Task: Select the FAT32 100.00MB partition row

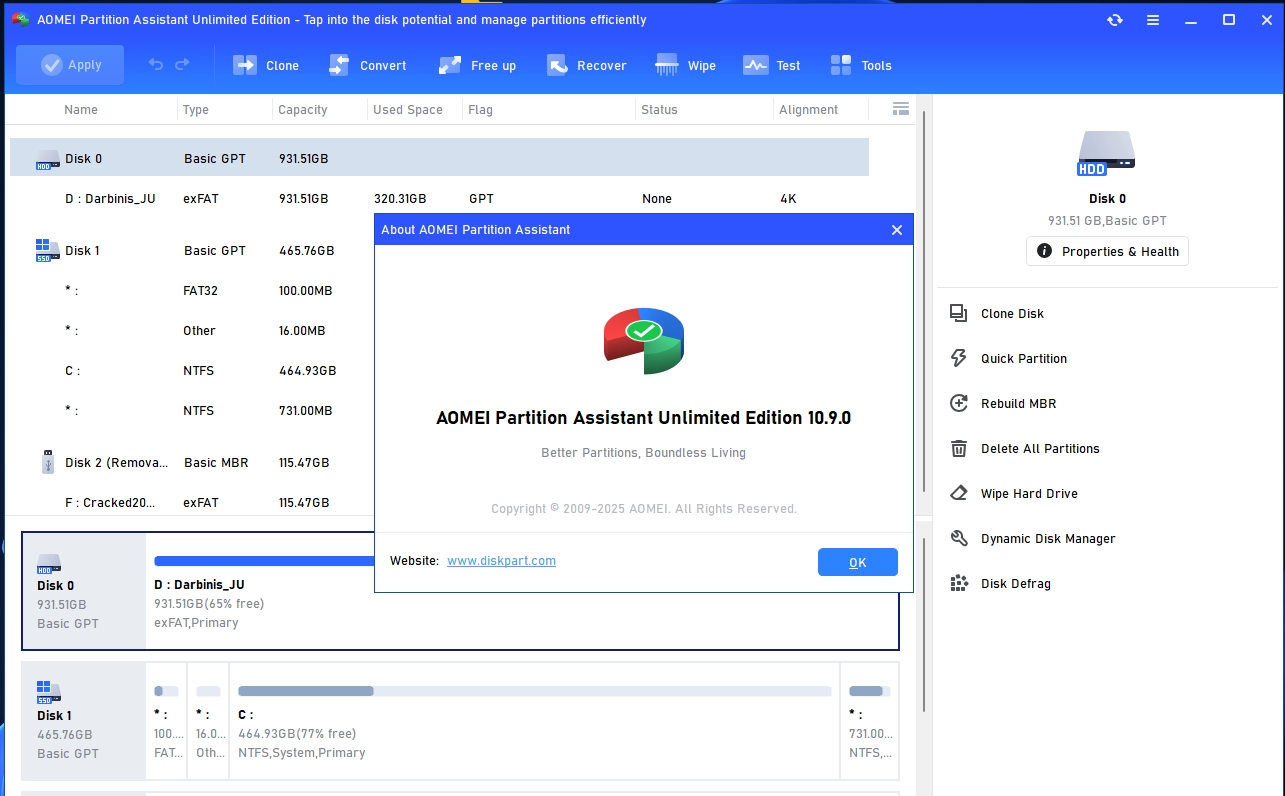Action: pos(192,291)
